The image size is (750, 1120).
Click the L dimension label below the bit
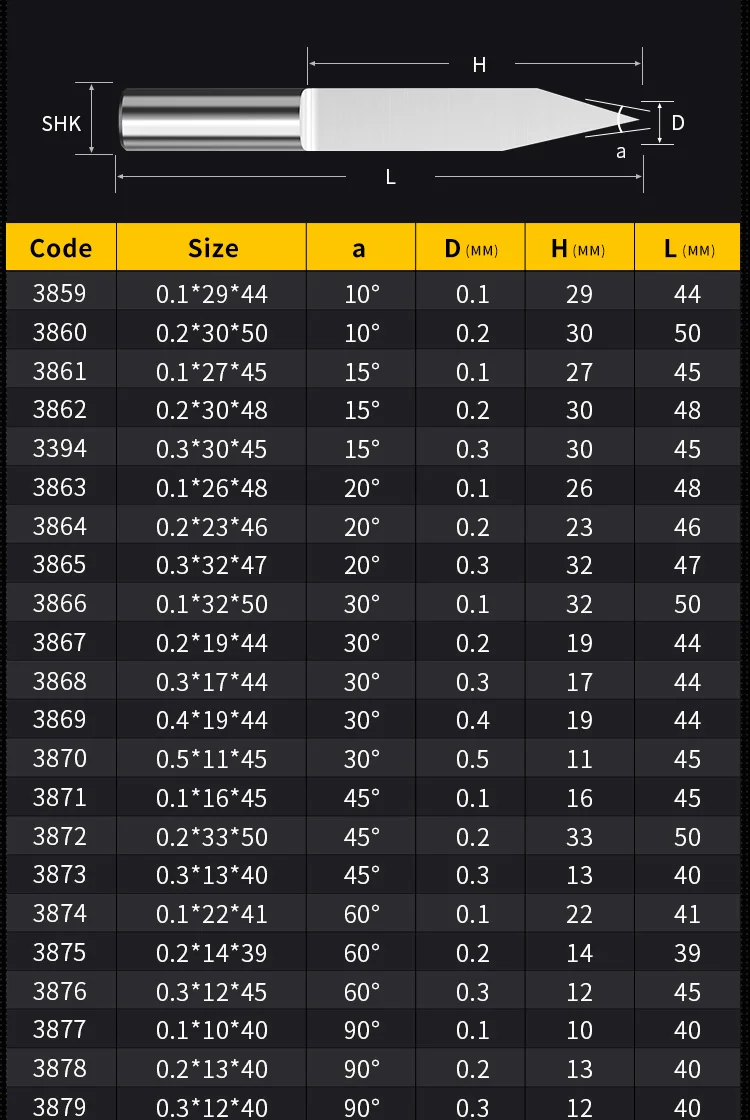(x=390, y=177)
